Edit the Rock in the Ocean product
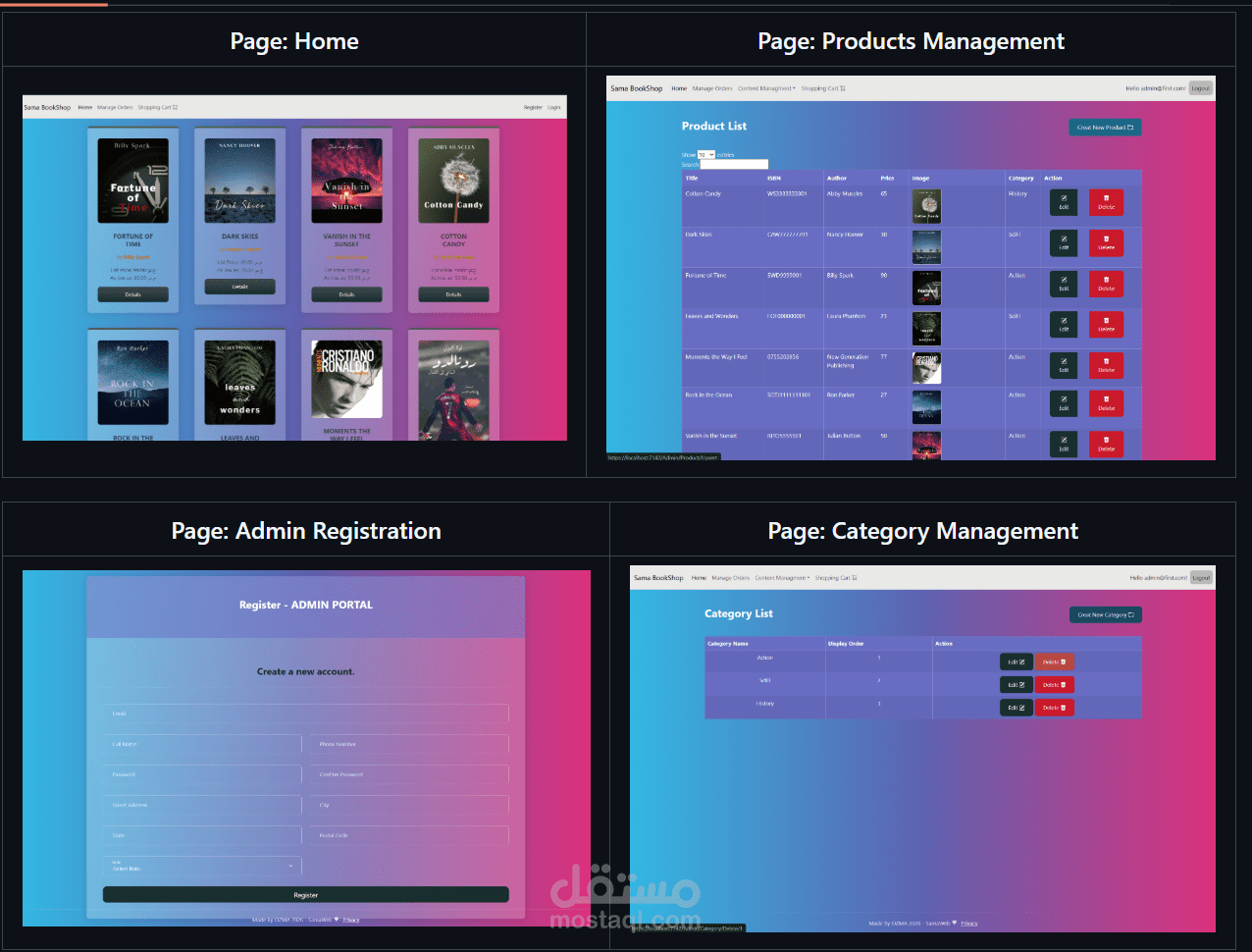This screenshot has height=952, width=1252. (1064, 403)
